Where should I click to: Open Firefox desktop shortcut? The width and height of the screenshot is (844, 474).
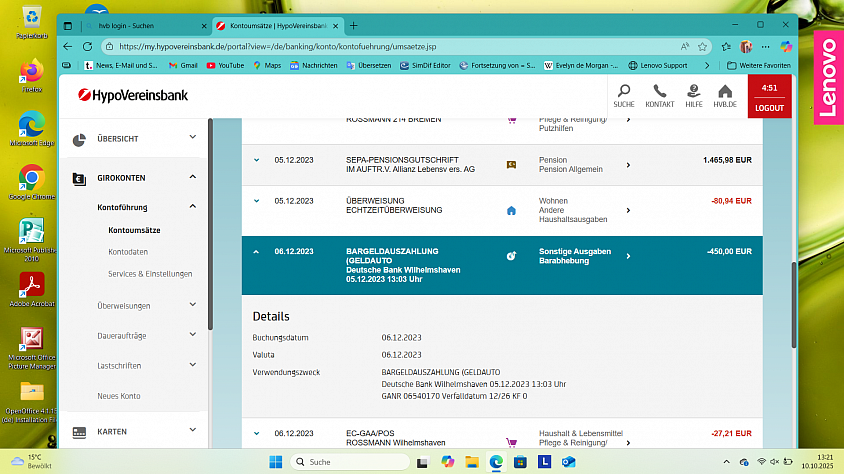click(32, 76)
